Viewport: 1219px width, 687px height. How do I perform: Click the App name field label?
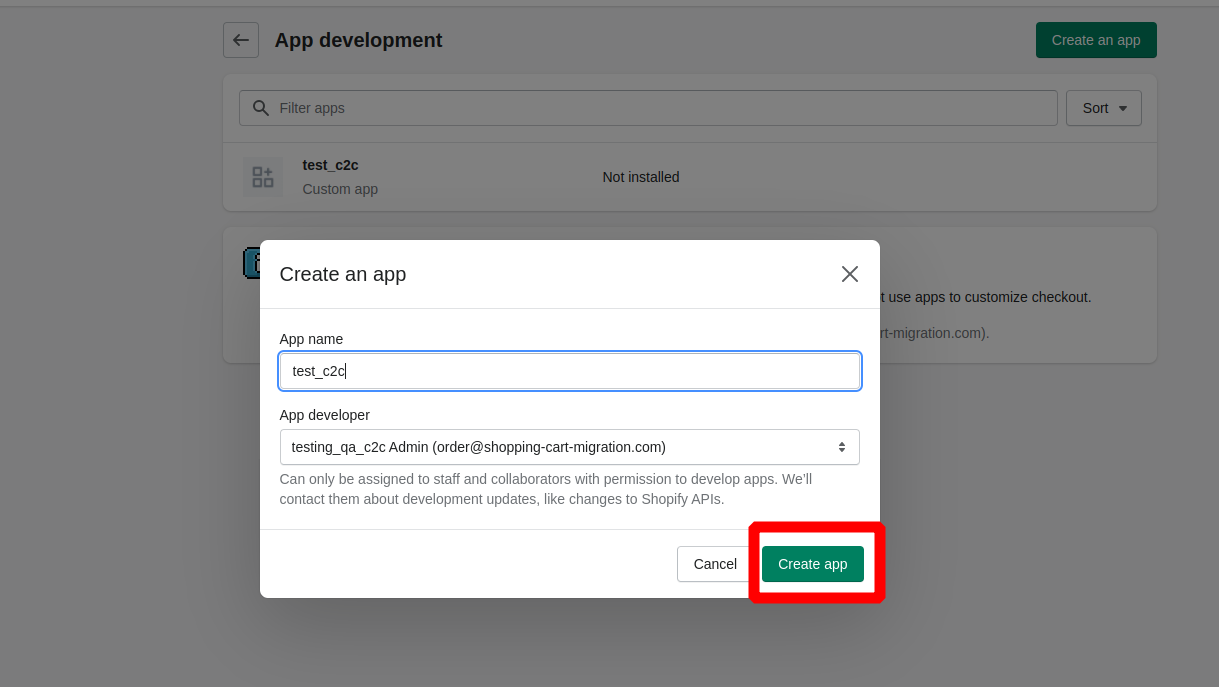(x=311, y=339)
